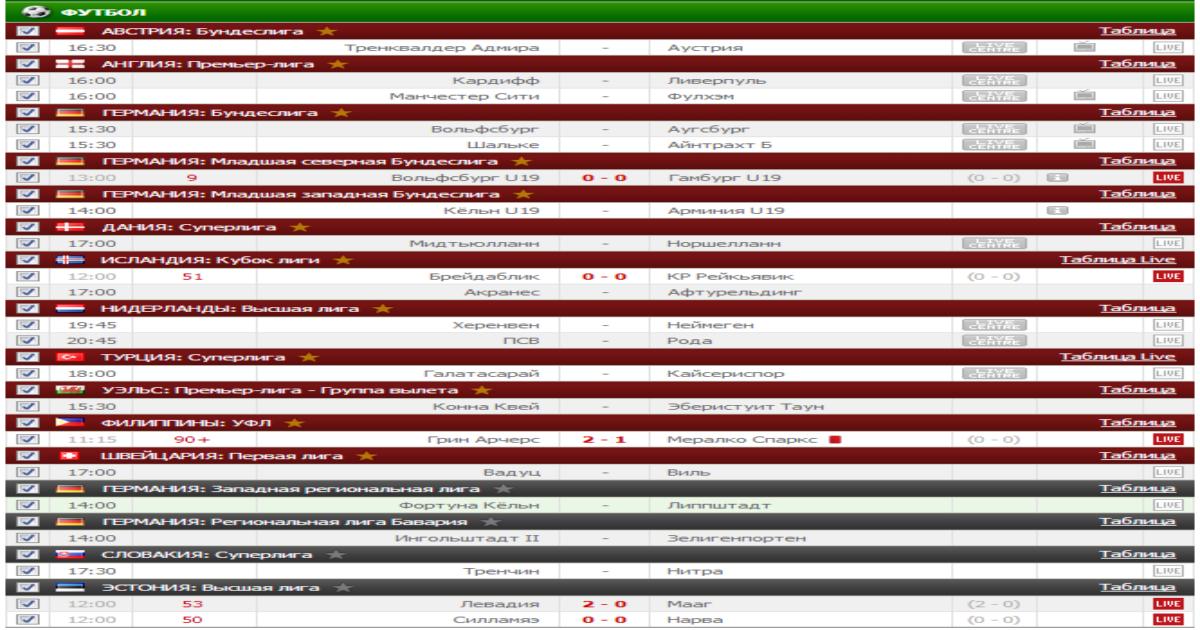Uncheck the АВСТРИЯ: Бундеслига league checkbox
Screen dimensions: 1200x630
pos(27,31)
